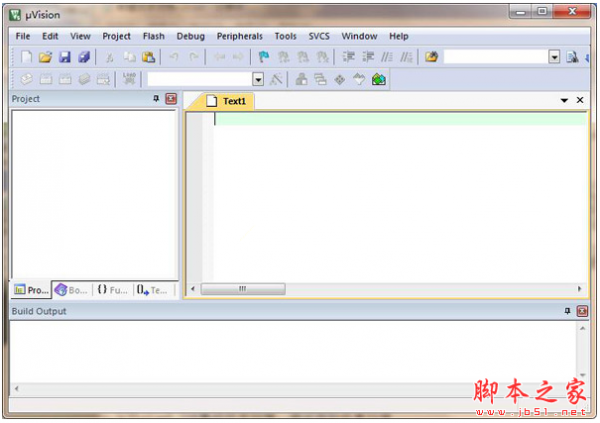The image size is (600, 423).
Task: Toggle pin on the Build Output panel
Action: (x=567, y=312)
